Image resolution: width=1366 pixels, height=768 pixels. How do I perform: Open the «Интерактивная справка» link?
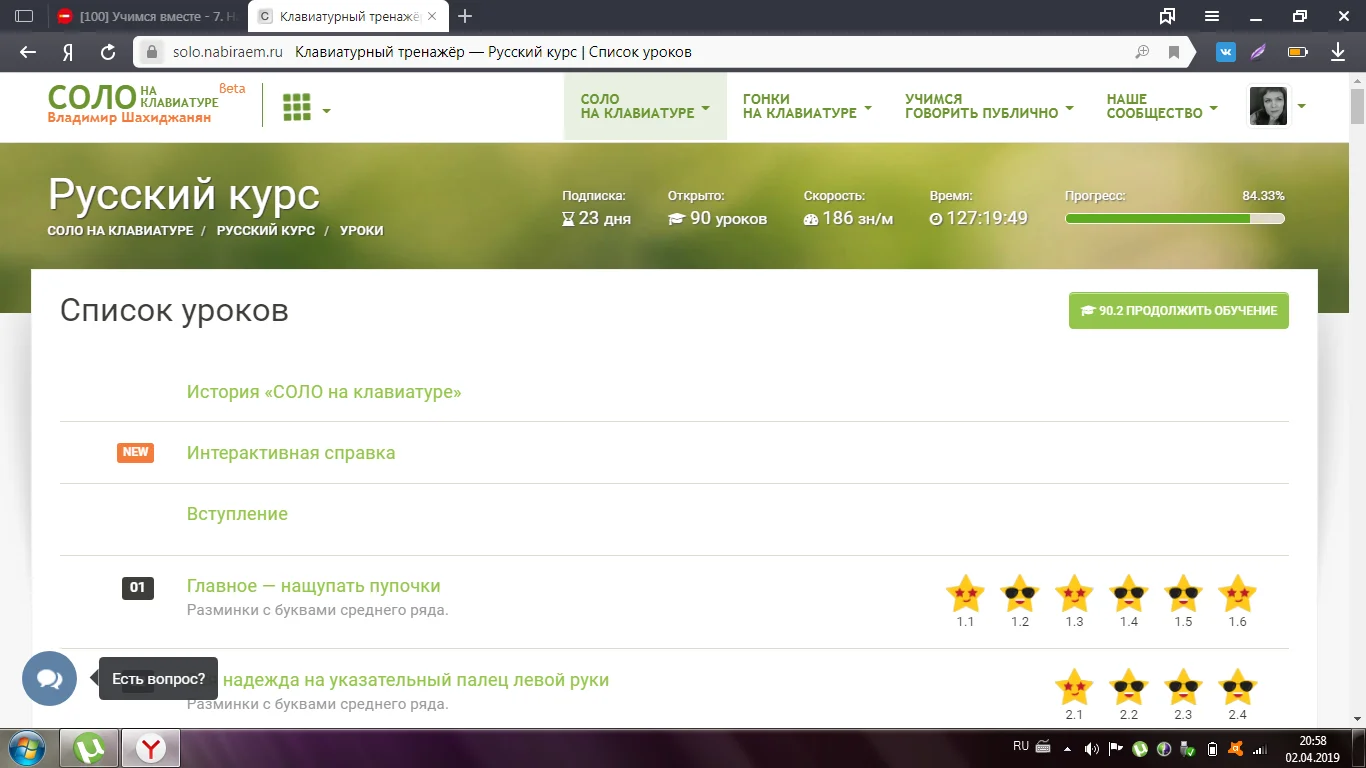click(291, 453)
